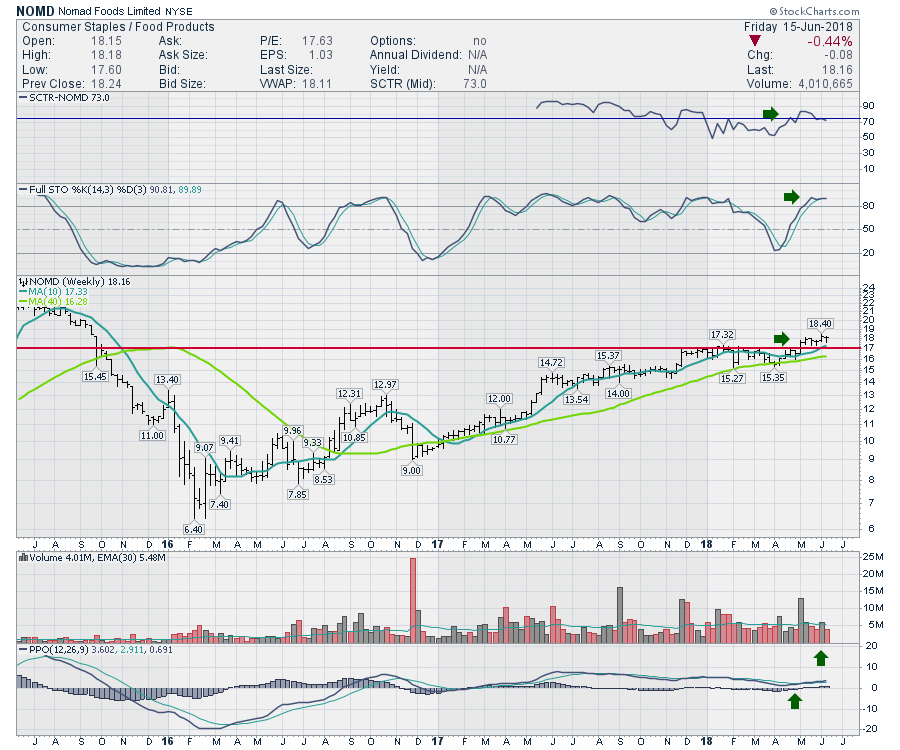Viewport: 900px width, 750px height.
Task: Click the 10.77 price label
Action: point(505,440)
